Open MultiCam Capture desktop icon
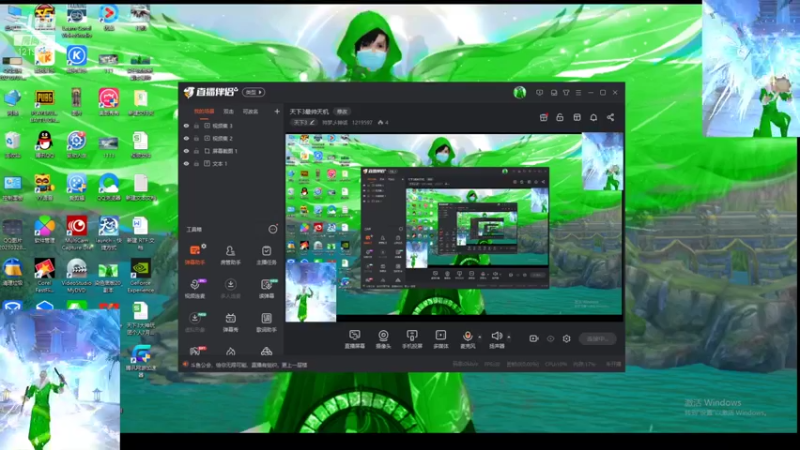Image resolution: width=800 pixels, height=450 pixels. 77,233
